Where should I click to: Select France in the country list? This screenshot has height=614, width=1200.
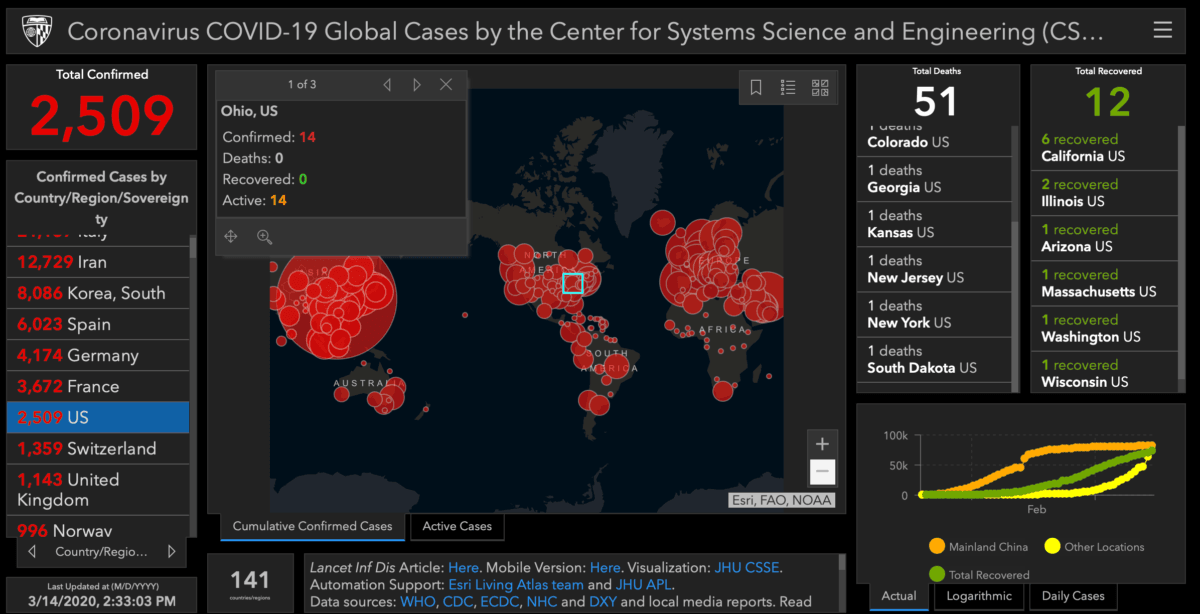point(98,386)
